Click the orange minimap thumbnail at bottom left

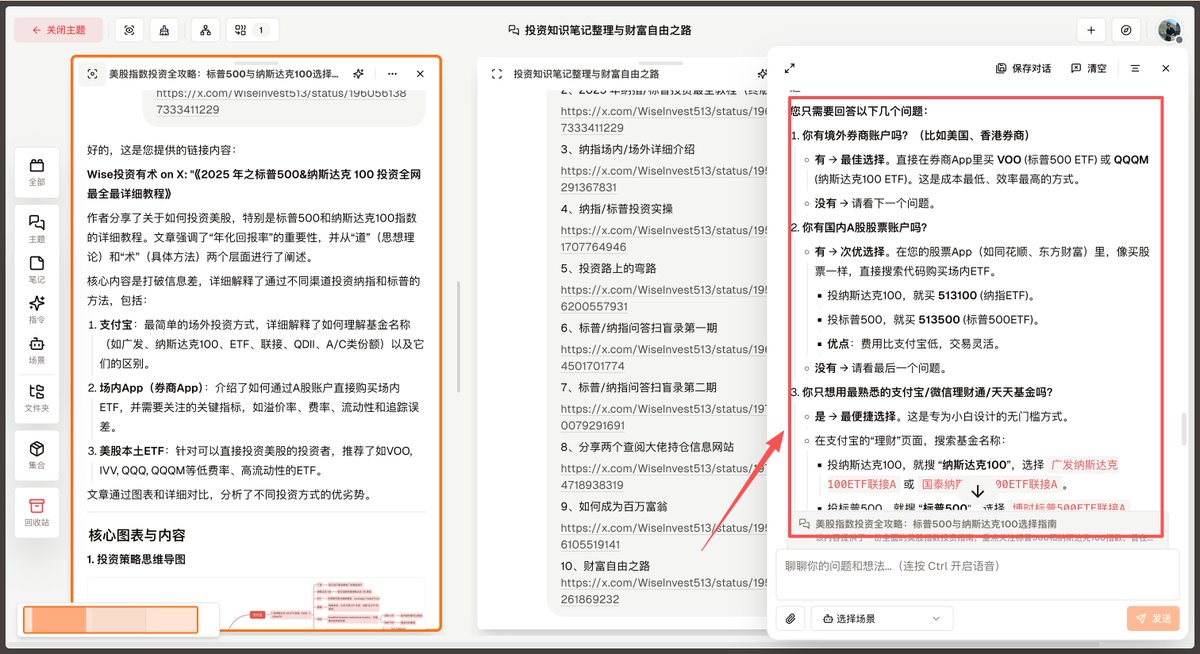tap(110, 619)
